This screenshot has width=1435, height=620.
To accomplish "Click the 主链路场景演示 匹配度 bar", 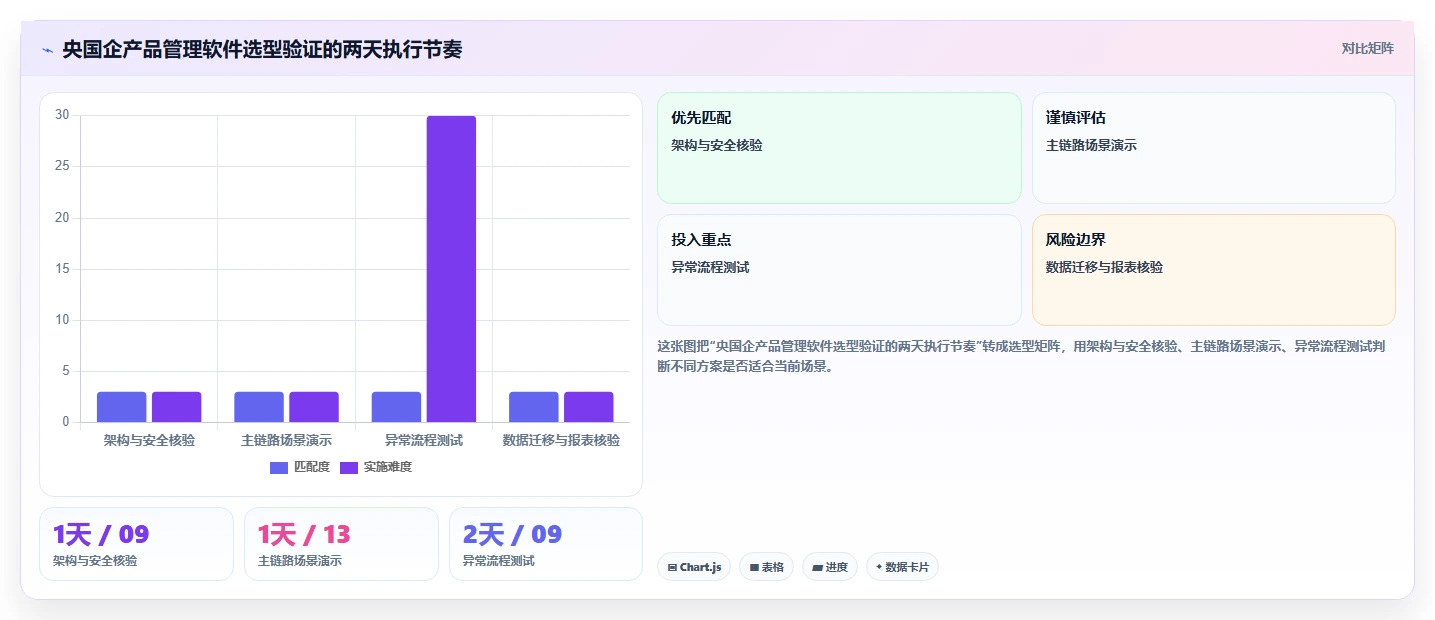I will [259, 407].
